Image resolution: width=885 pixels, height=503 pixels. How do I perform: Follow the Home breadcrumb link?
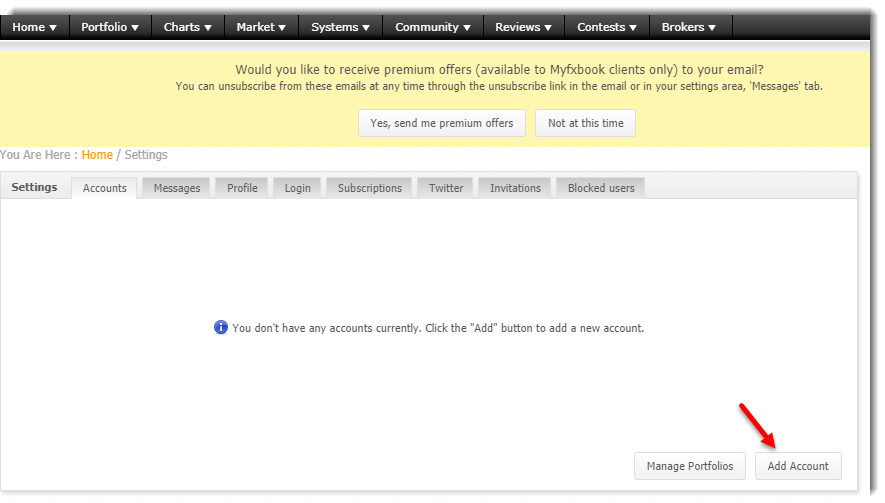97,155
